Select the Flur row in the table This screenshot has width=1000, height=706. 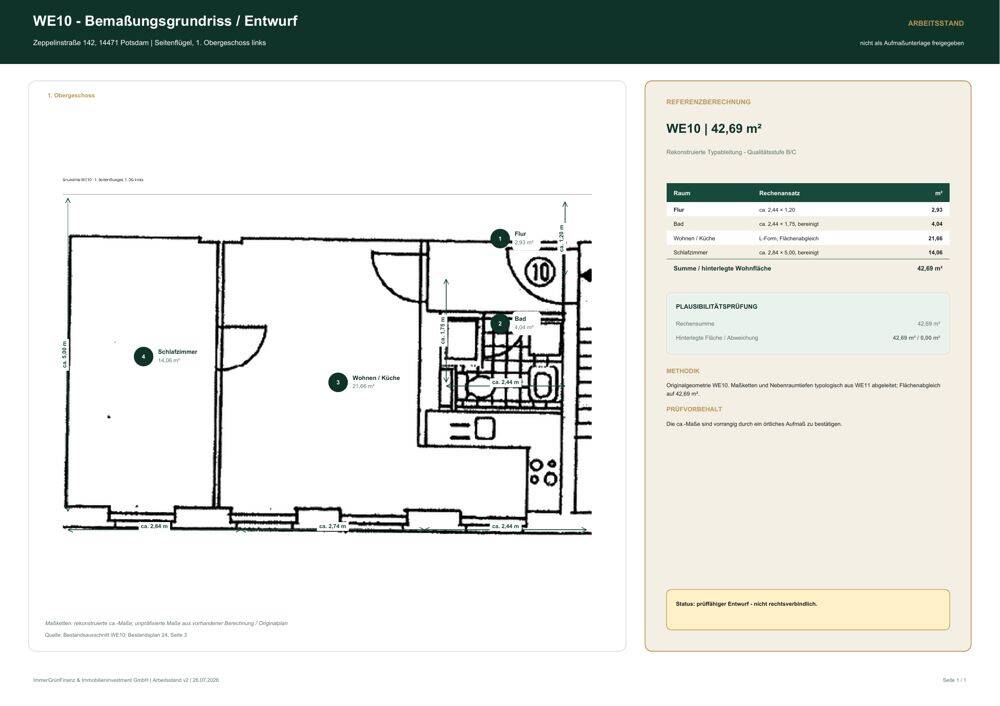(807, 210)
